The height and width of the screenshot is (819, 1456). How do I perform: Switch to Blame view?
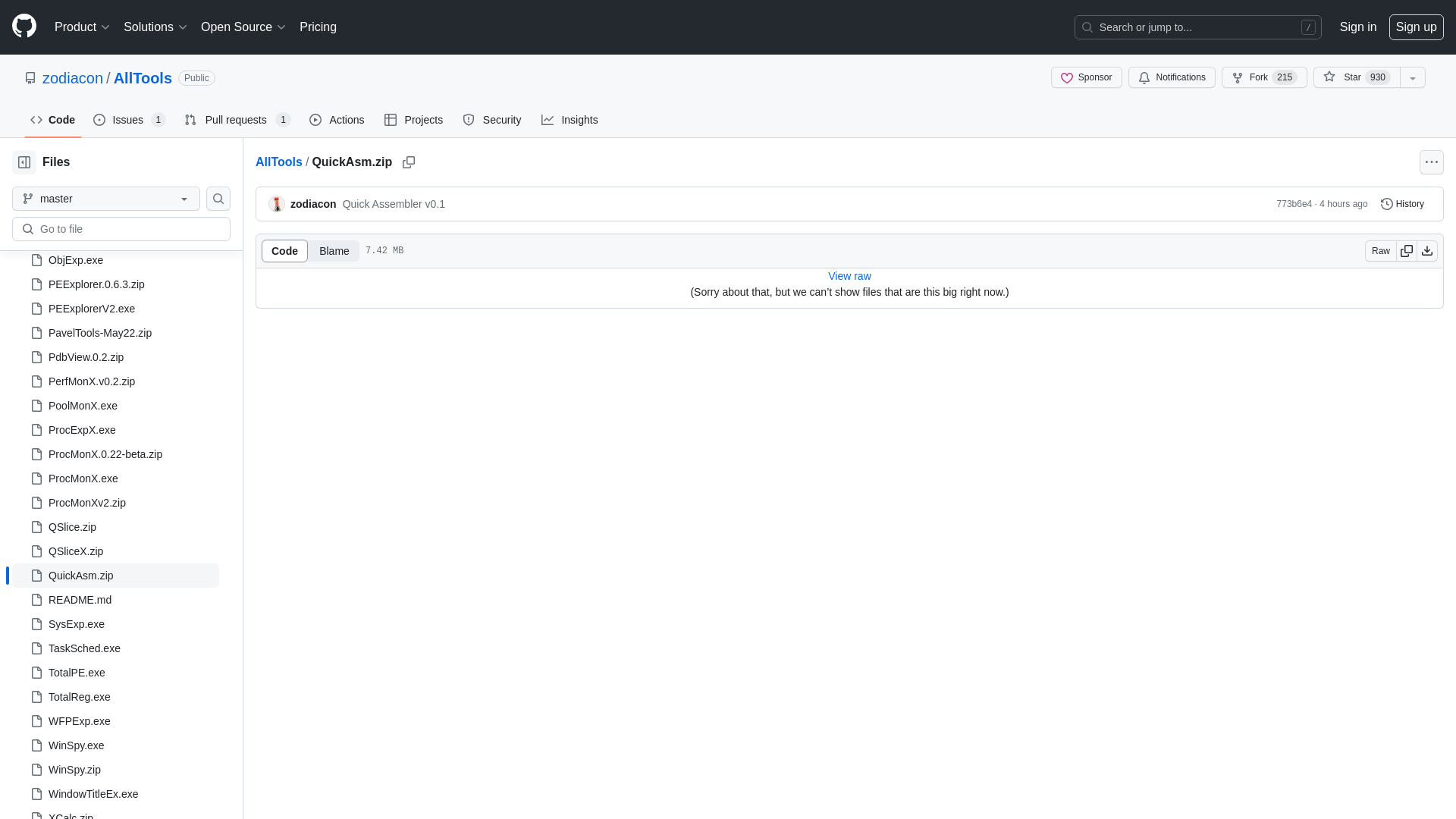click(x=334, y=251)
